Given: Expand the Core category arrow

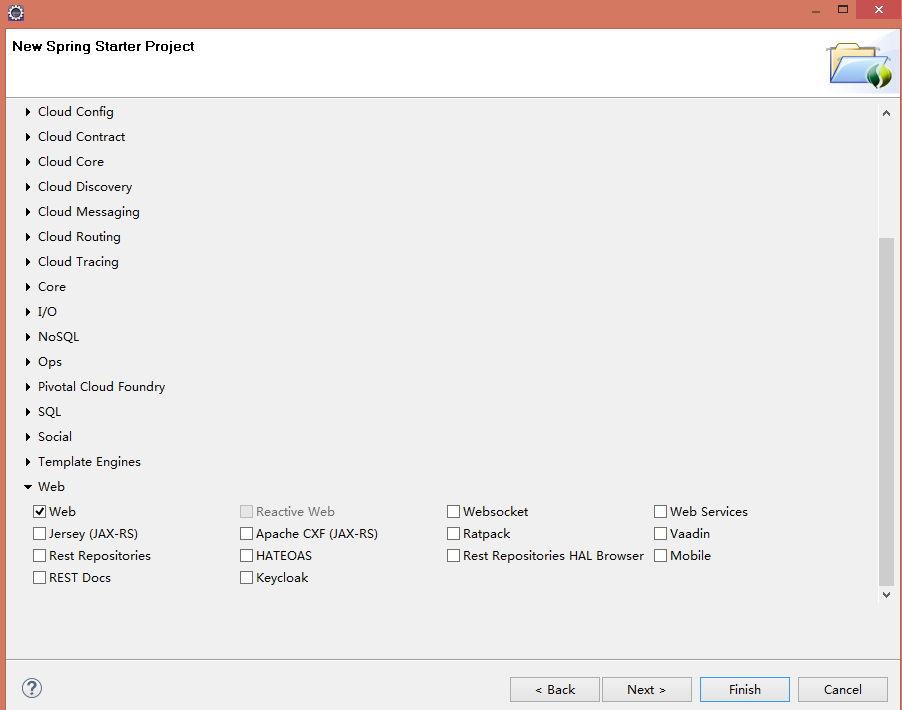Looking at the screenshot, I should (x=28, y=287).
